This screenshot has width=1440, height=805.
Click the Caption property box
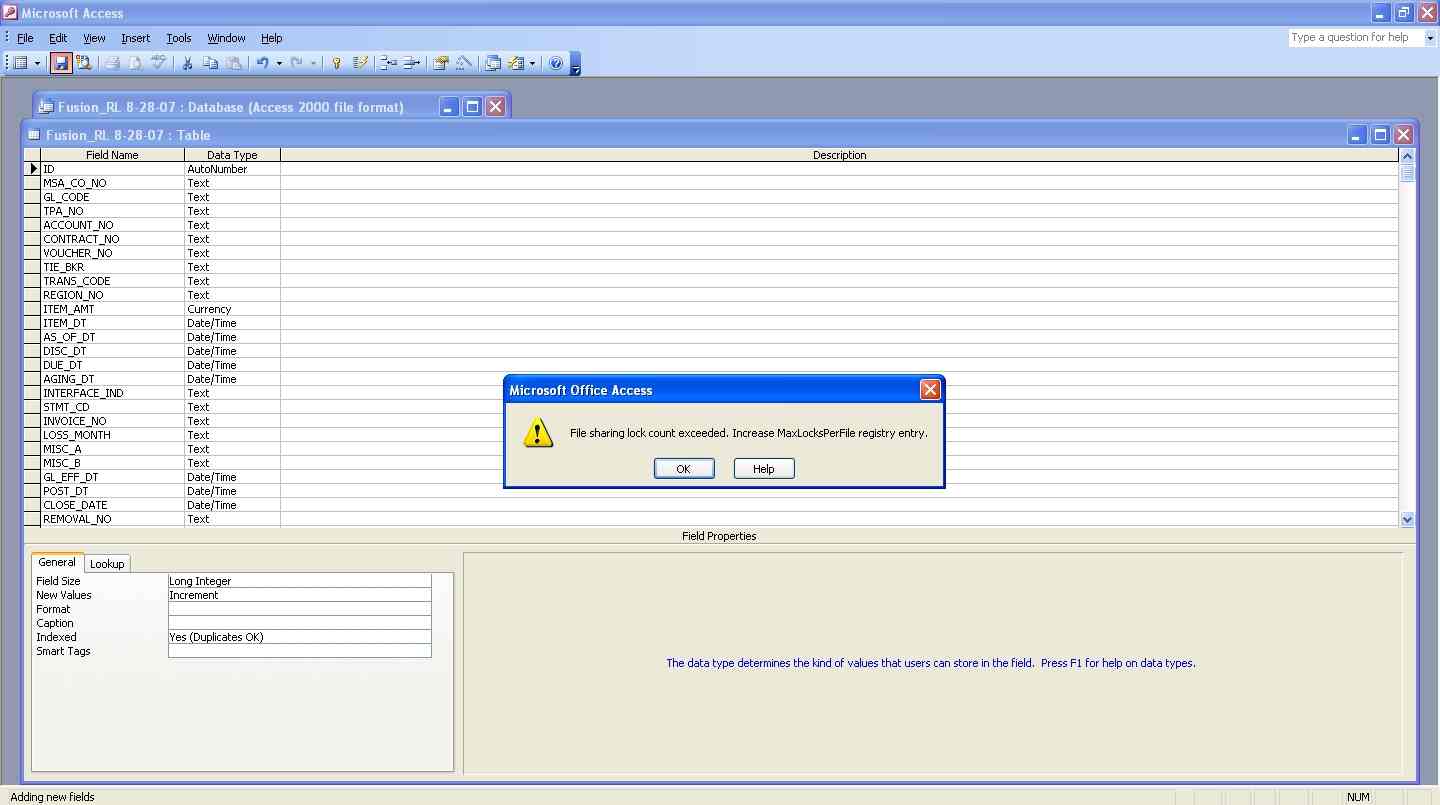[300, 623]
